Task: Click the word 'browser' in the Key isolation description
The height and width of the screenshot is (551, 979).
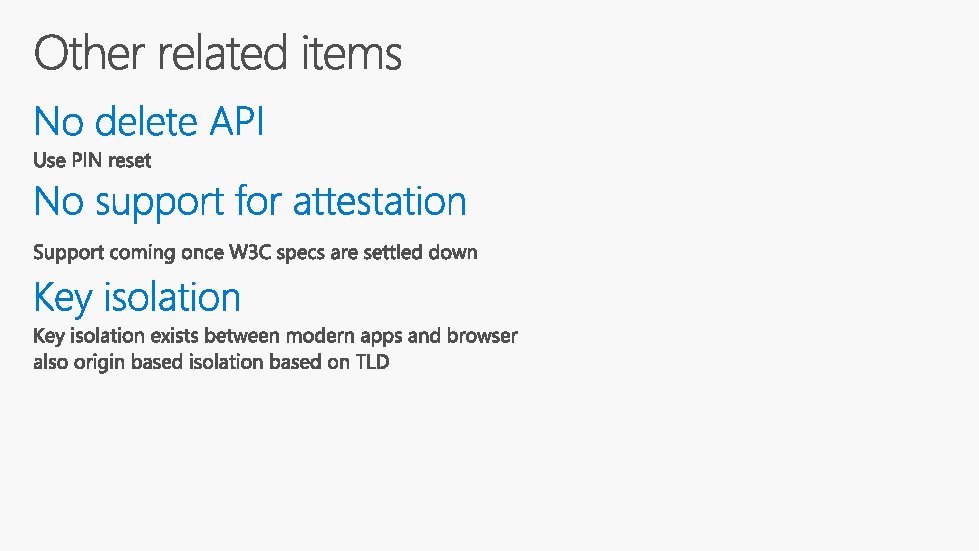Action: [x=482, y=335]
